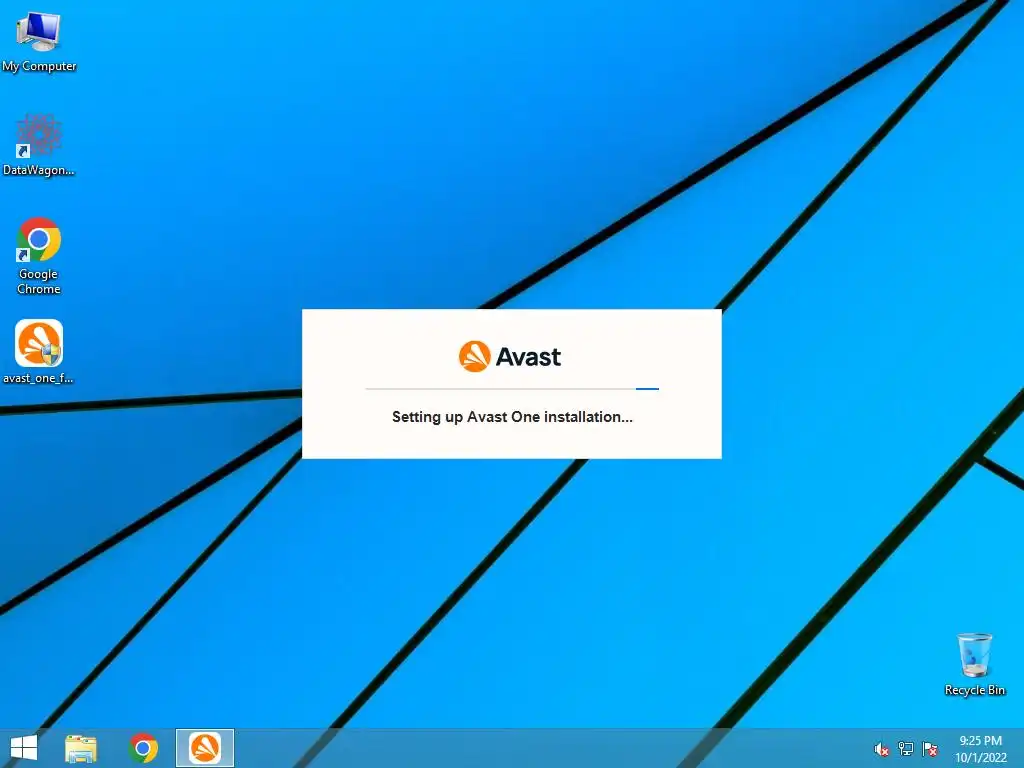1024x768 pixels.
Task: Click the Avast logo in the installer dialog
Action: click(510, 357)
